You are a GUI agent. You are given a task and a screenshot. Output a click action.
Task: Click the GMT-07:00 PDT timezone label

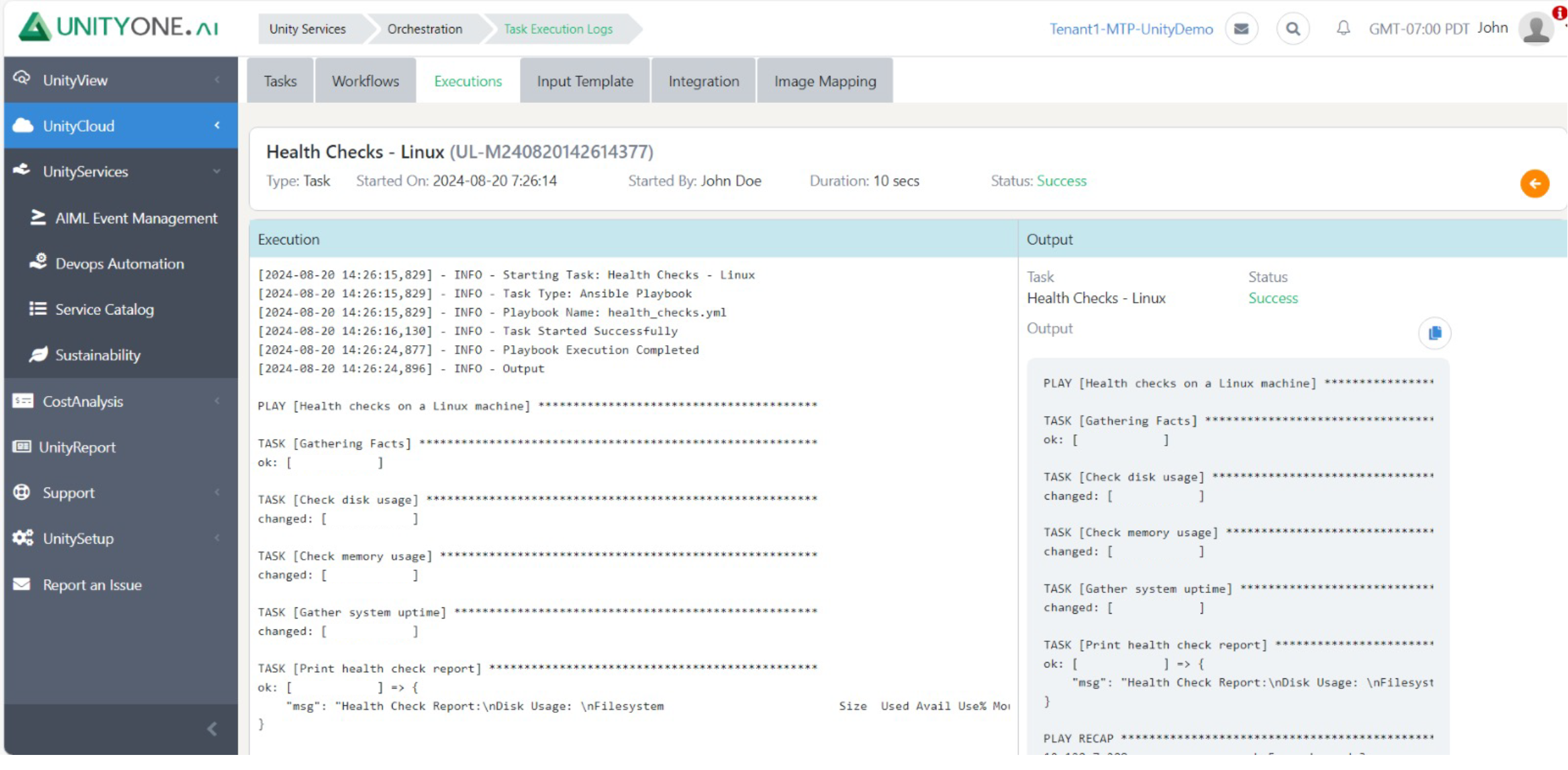click(1419, 29)
